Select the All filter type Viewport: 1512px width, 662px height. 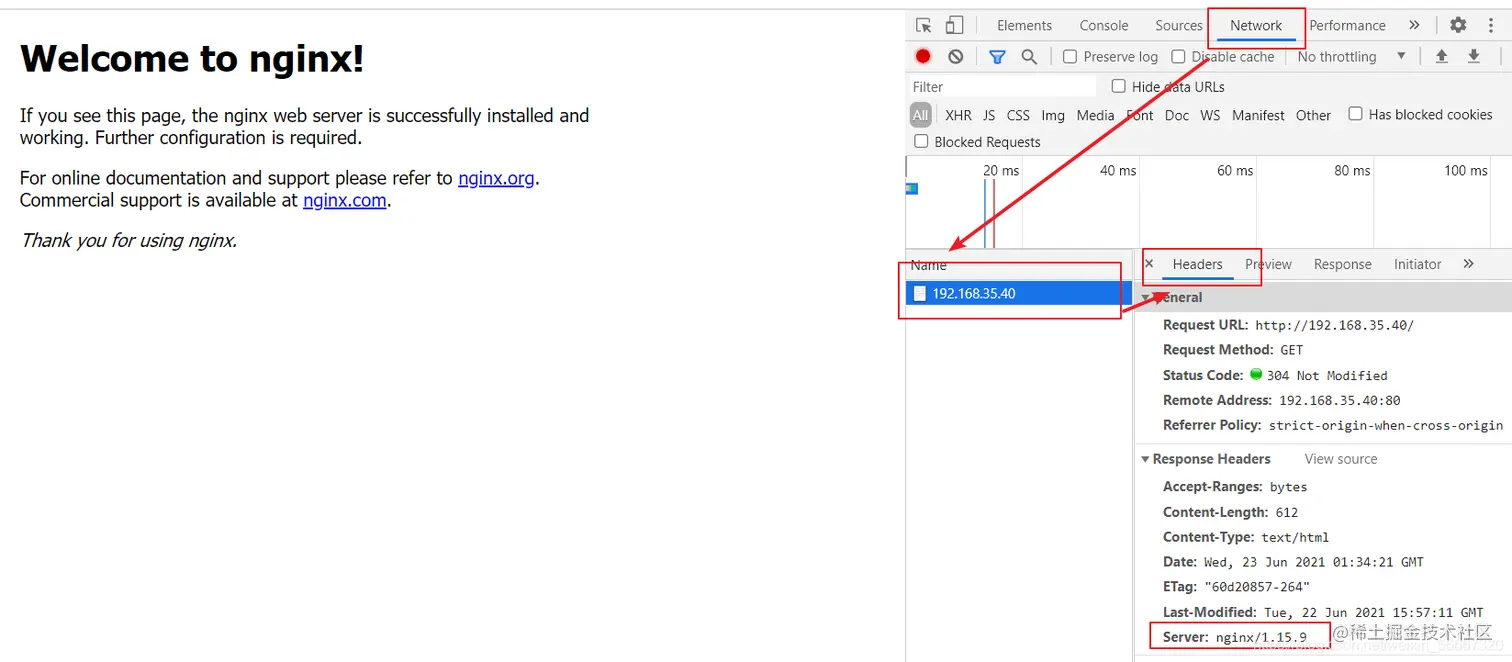(921, 115)
